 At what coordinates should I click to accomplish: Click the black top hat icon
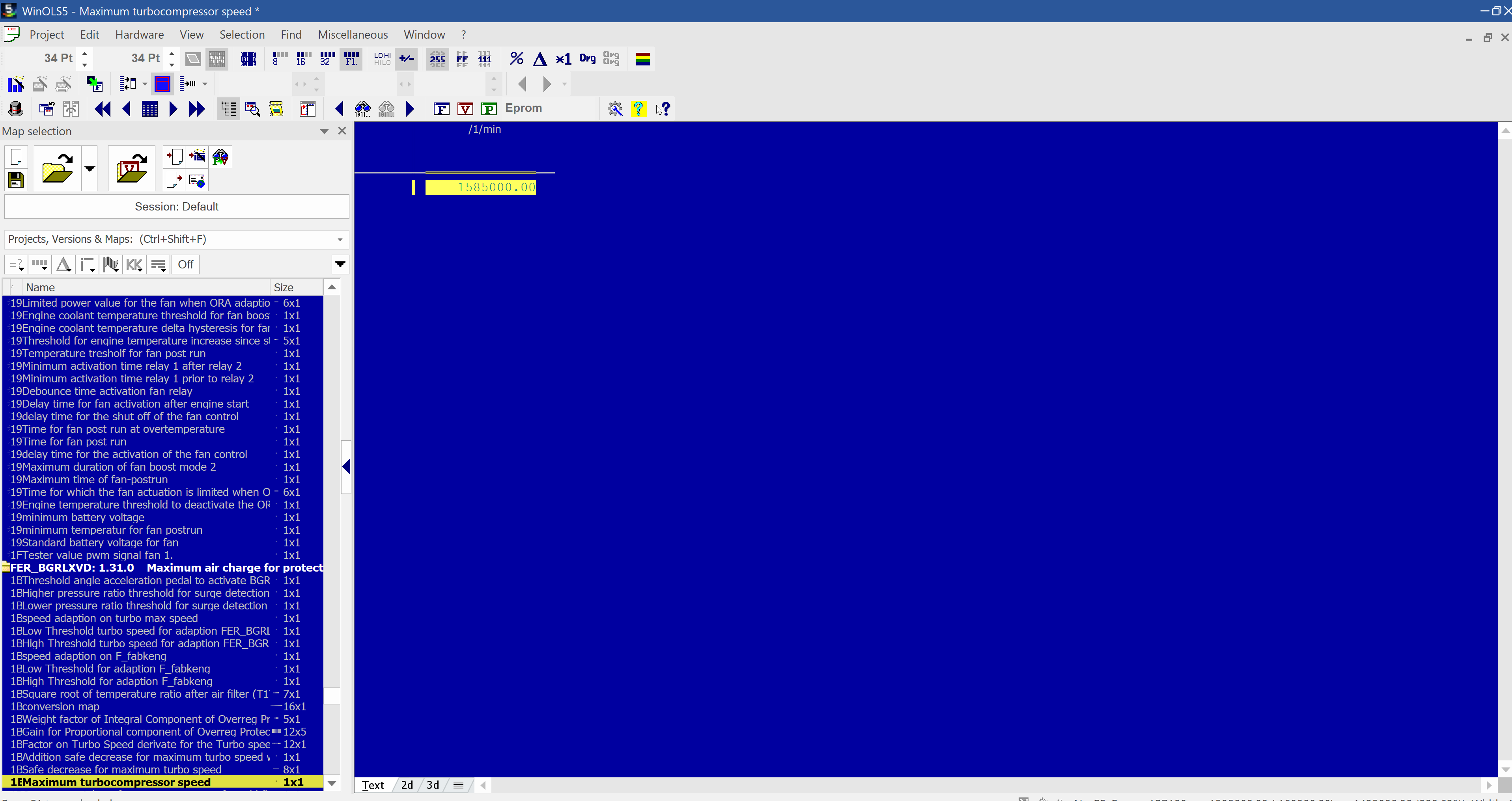(16, 108)
